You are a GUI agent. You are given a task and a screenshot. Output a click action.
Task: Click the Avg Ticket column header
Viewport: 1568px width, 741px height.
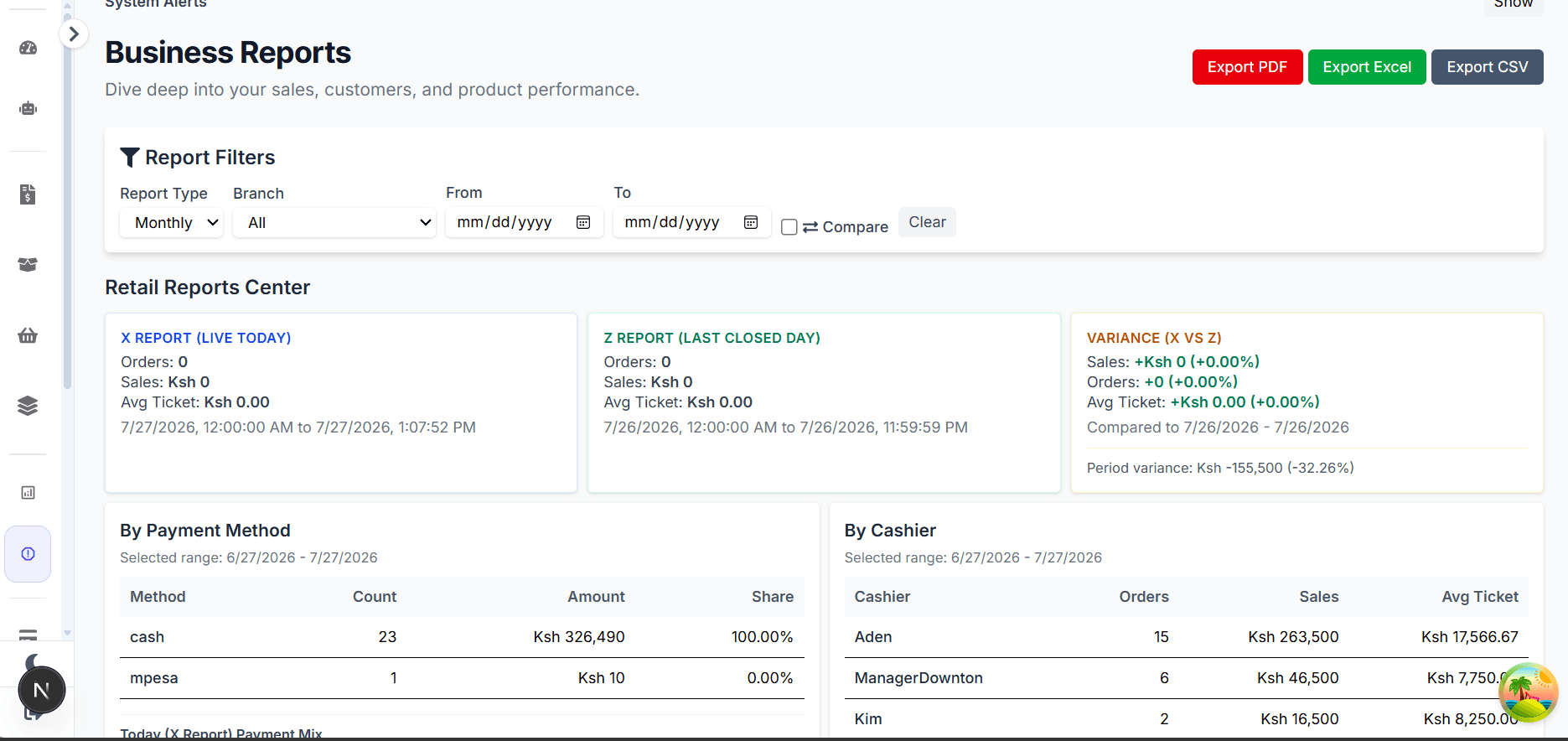click(1480, 597)
